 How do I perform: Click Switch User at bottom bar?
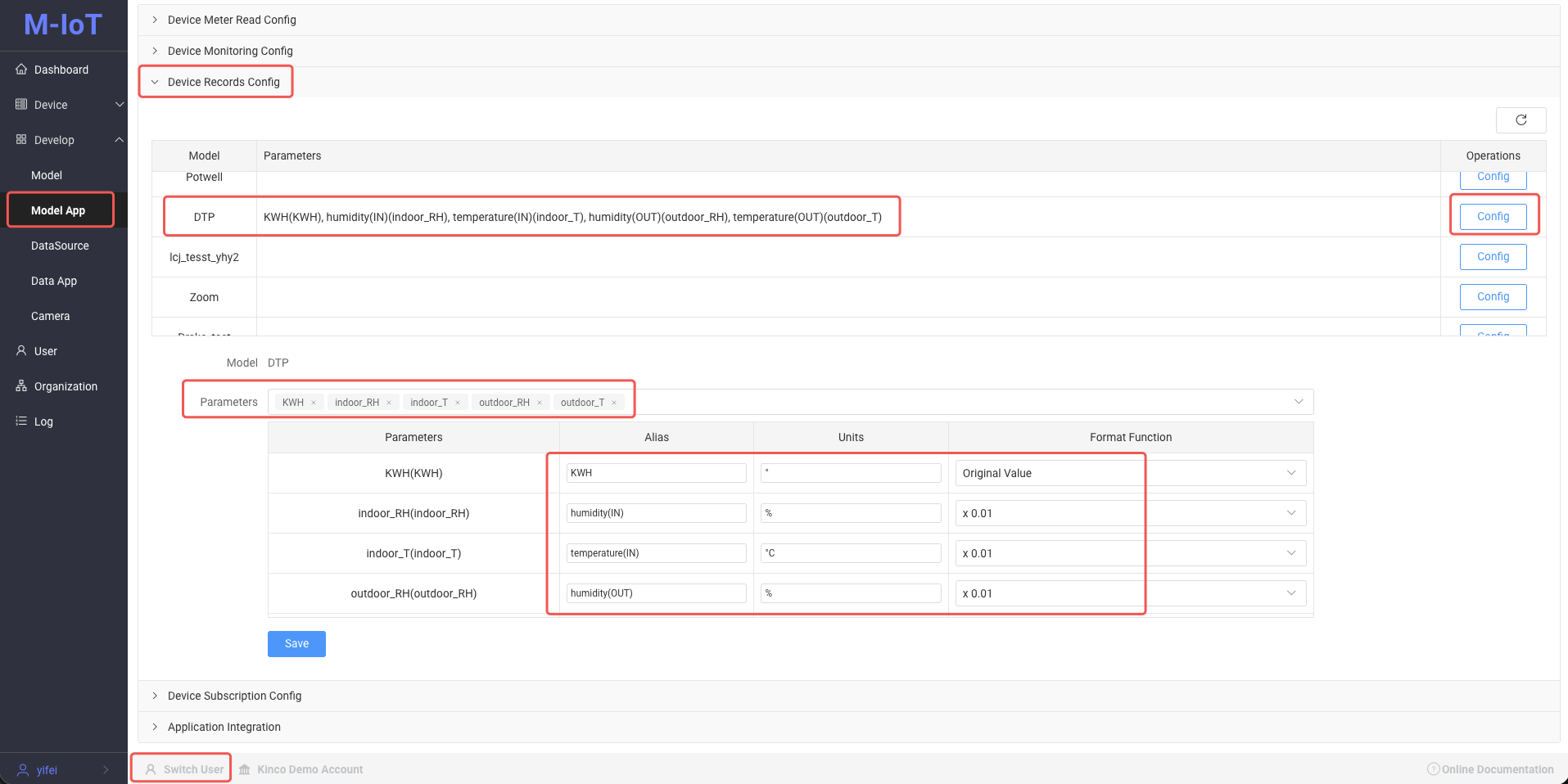point(184,769)
